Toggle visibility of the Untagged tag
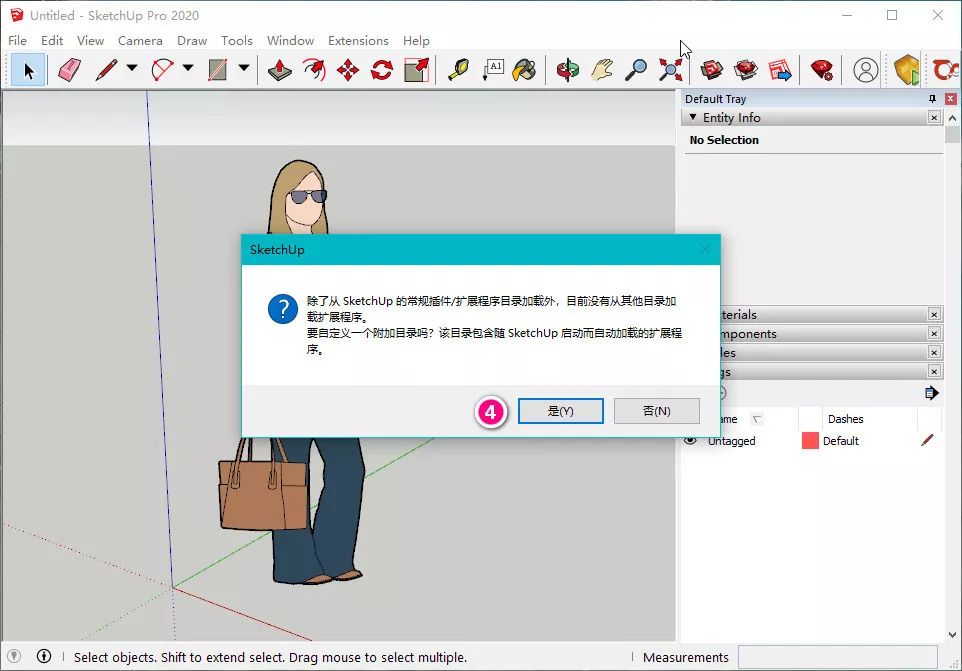Image resolution: width=962 pixels, height=671 pixels. click(x=691, y=440)
